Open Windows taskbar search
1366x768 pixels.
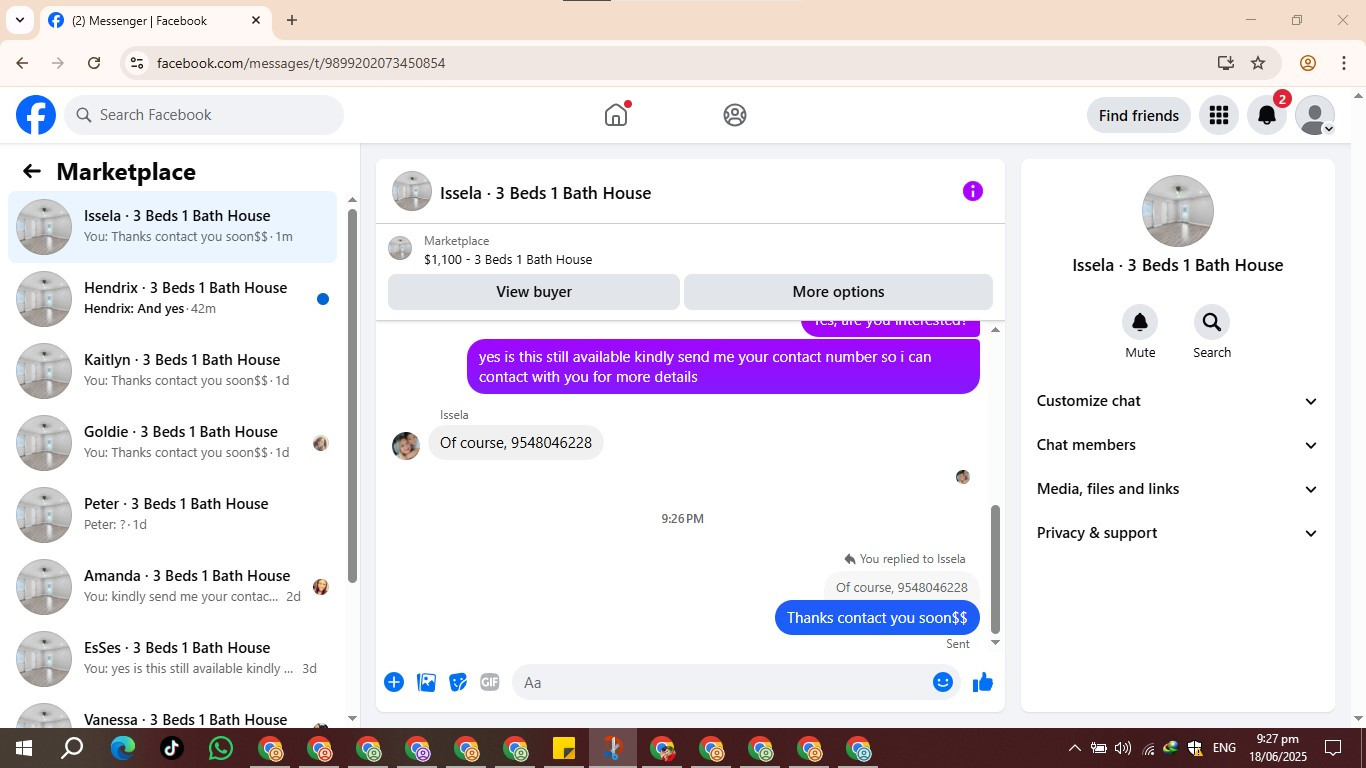click(x=72, y=748)
